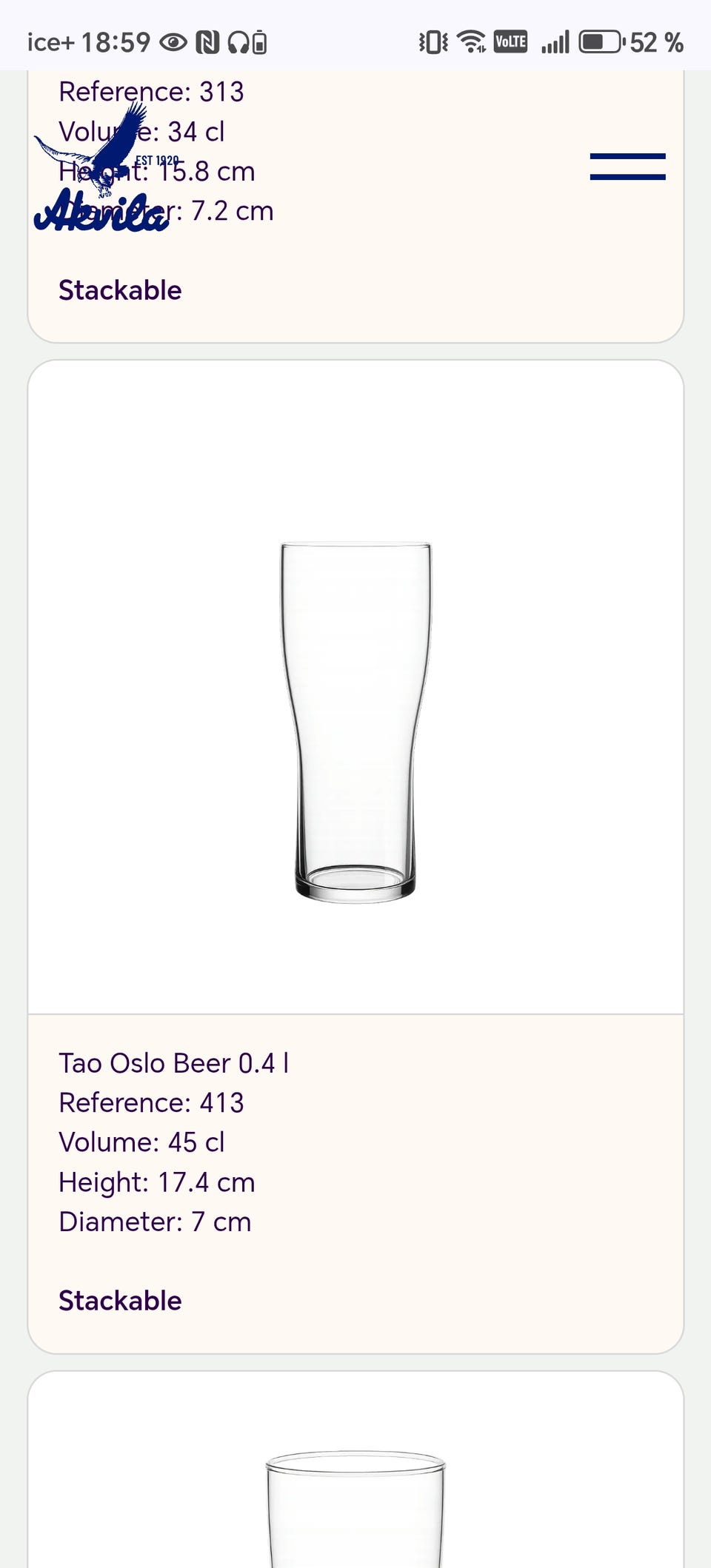Tap the Height: 17.4 cm line
The width and height of the screenshot is (711, 1568).
pyautogui.click(x=156, y=1182)
